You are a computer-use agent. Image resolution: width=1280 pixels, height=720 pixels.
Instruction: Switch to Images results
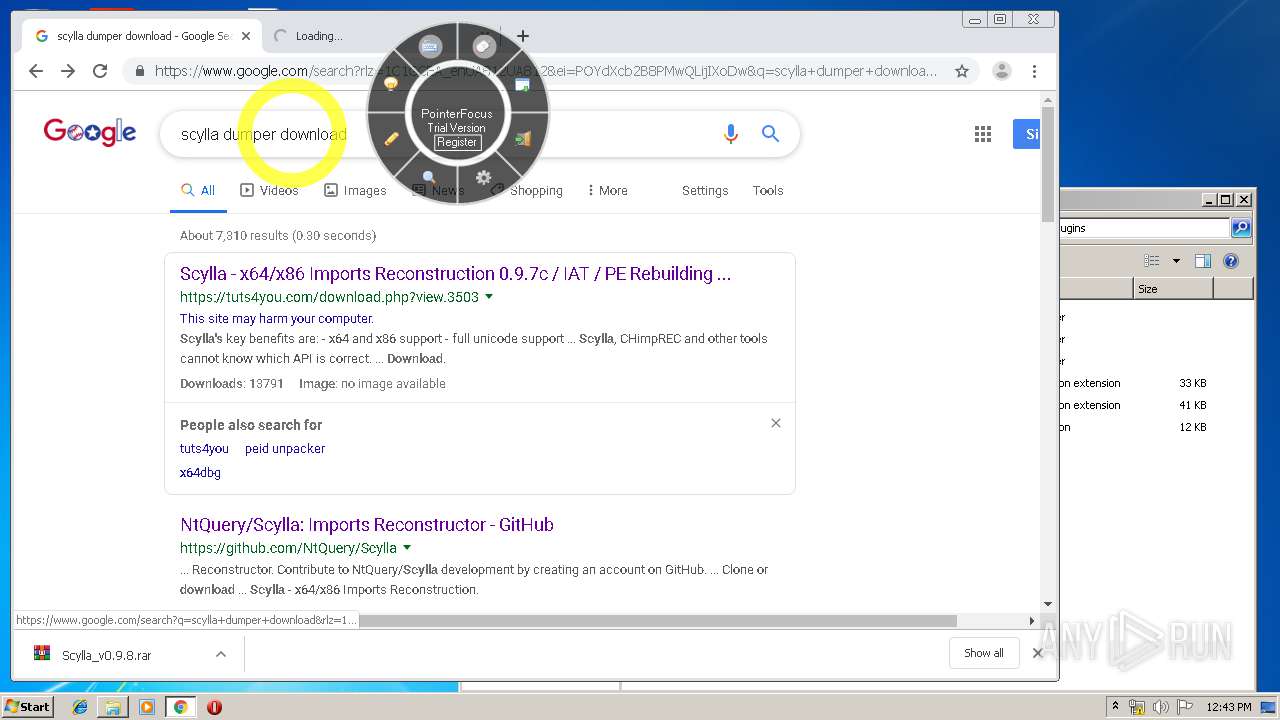(x=355, y=190)
